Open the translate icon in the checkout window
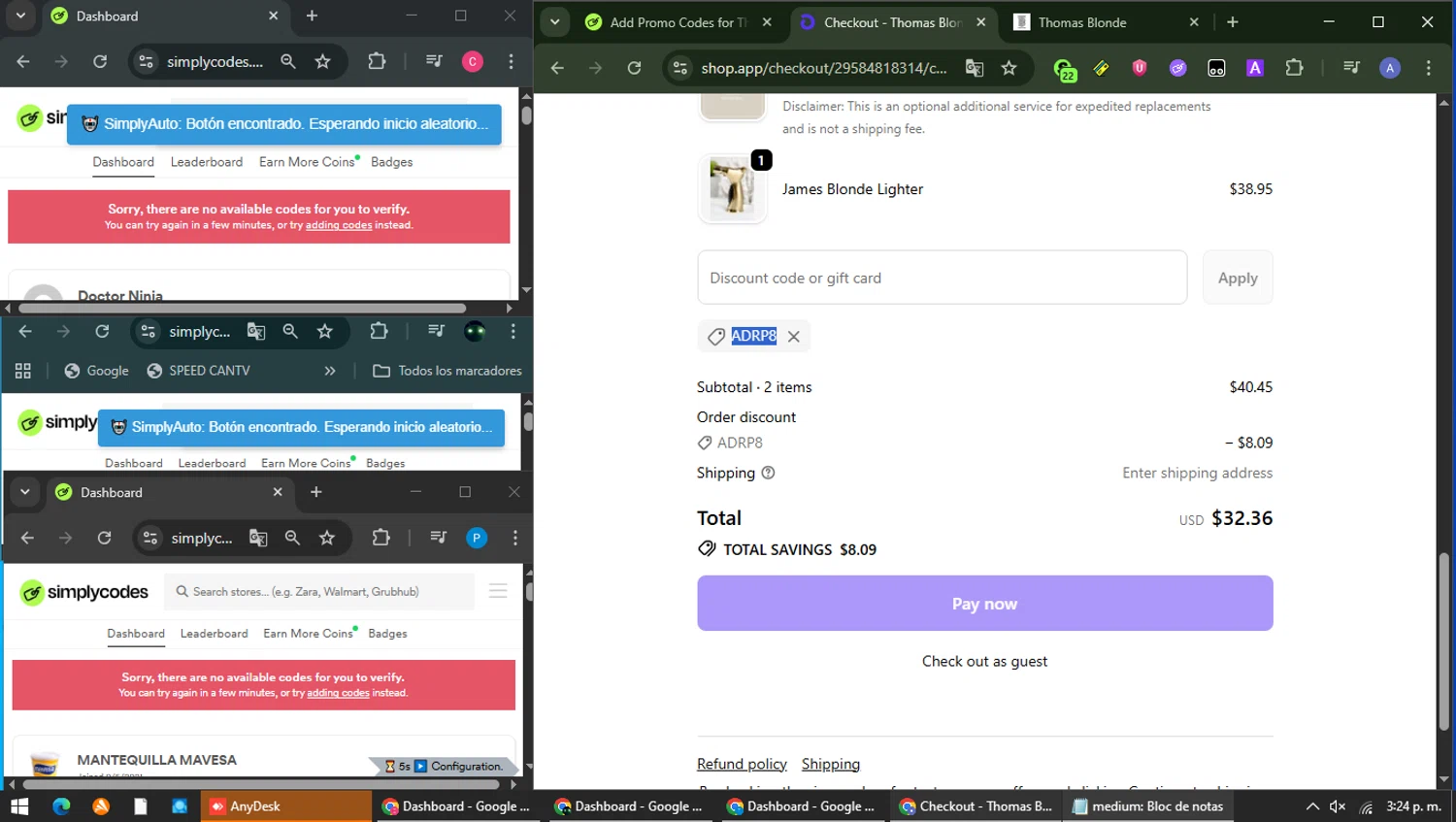This screenshot has height=822, width=1456. pos(975,68)
